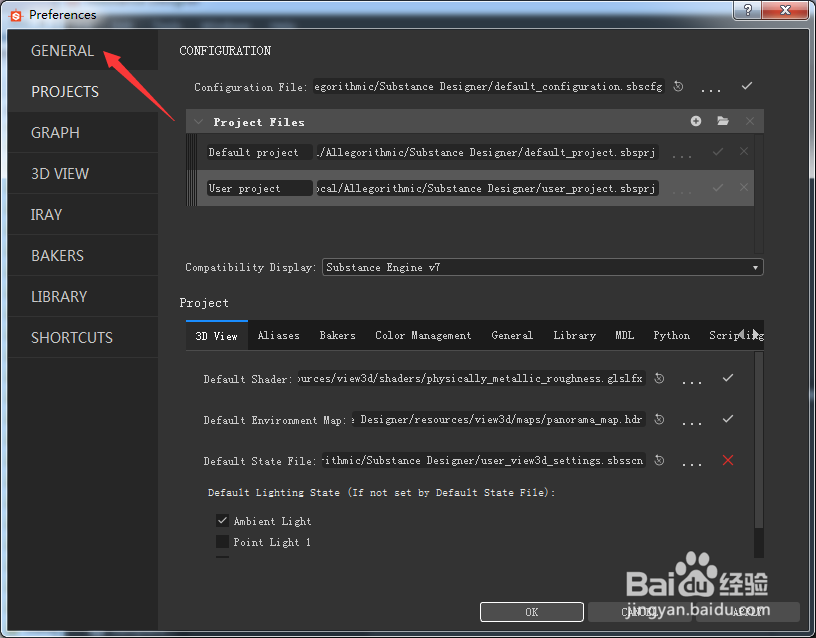The image size is (816, 638).
Task: Uncheck the Ambient Light checkbox
Action: coord(222,520)
